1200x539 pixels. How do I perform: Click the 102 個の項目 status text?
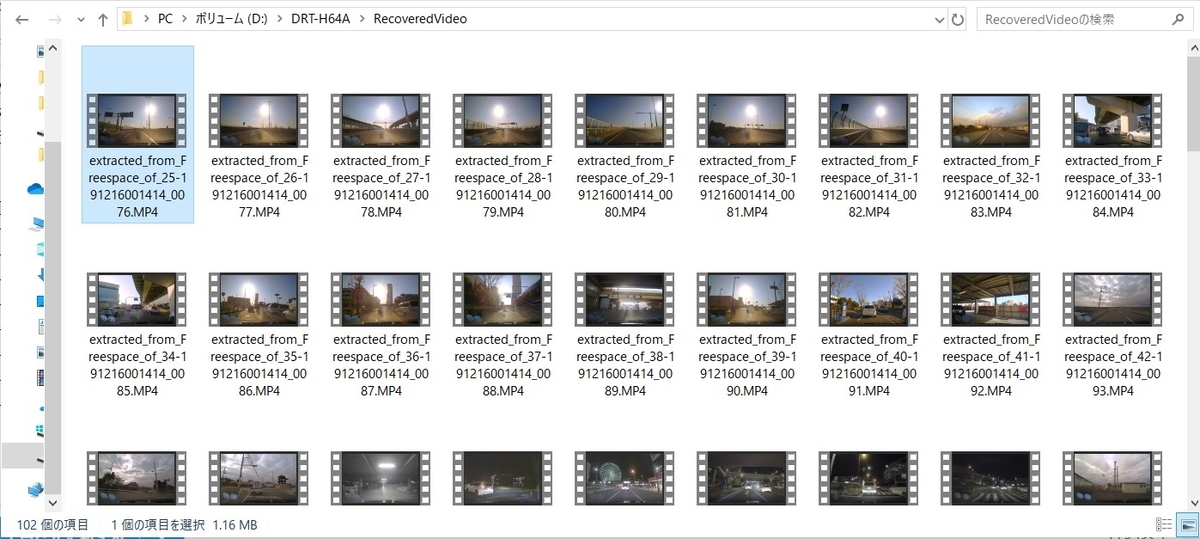pos(52,524)
